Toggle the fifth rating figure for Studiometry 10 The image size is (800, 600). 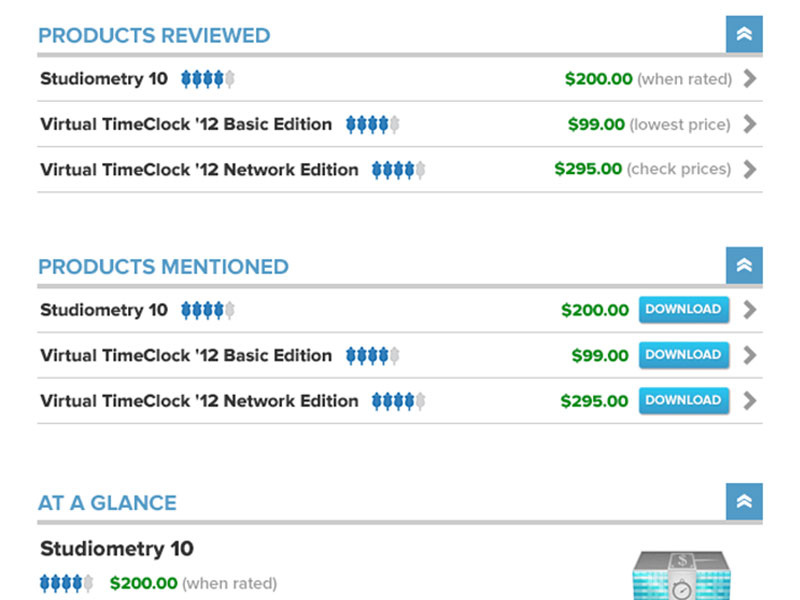(x=229, y=78)
